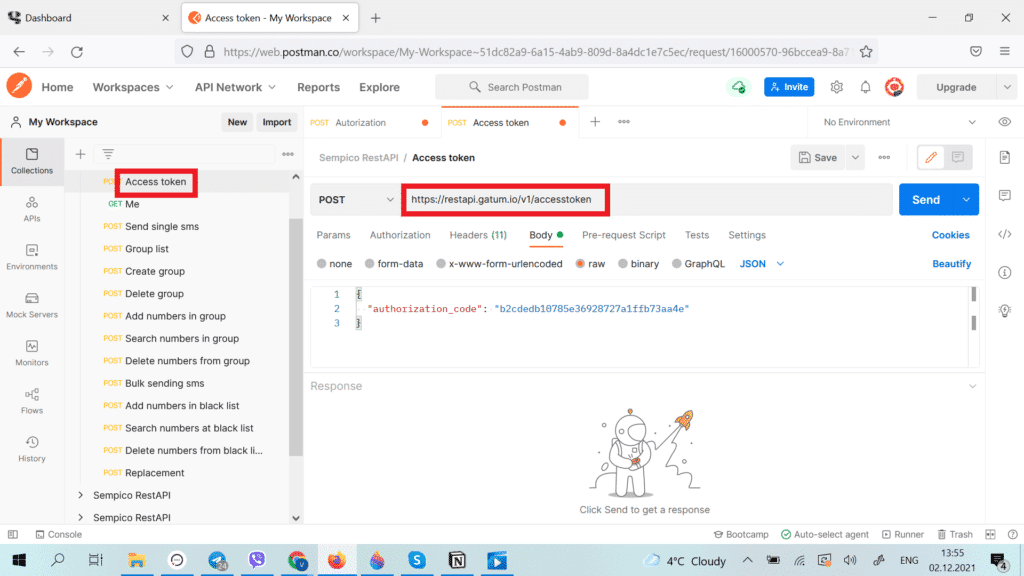
Task: Click the Postman logo icon
Action: (x=19, y=86)
